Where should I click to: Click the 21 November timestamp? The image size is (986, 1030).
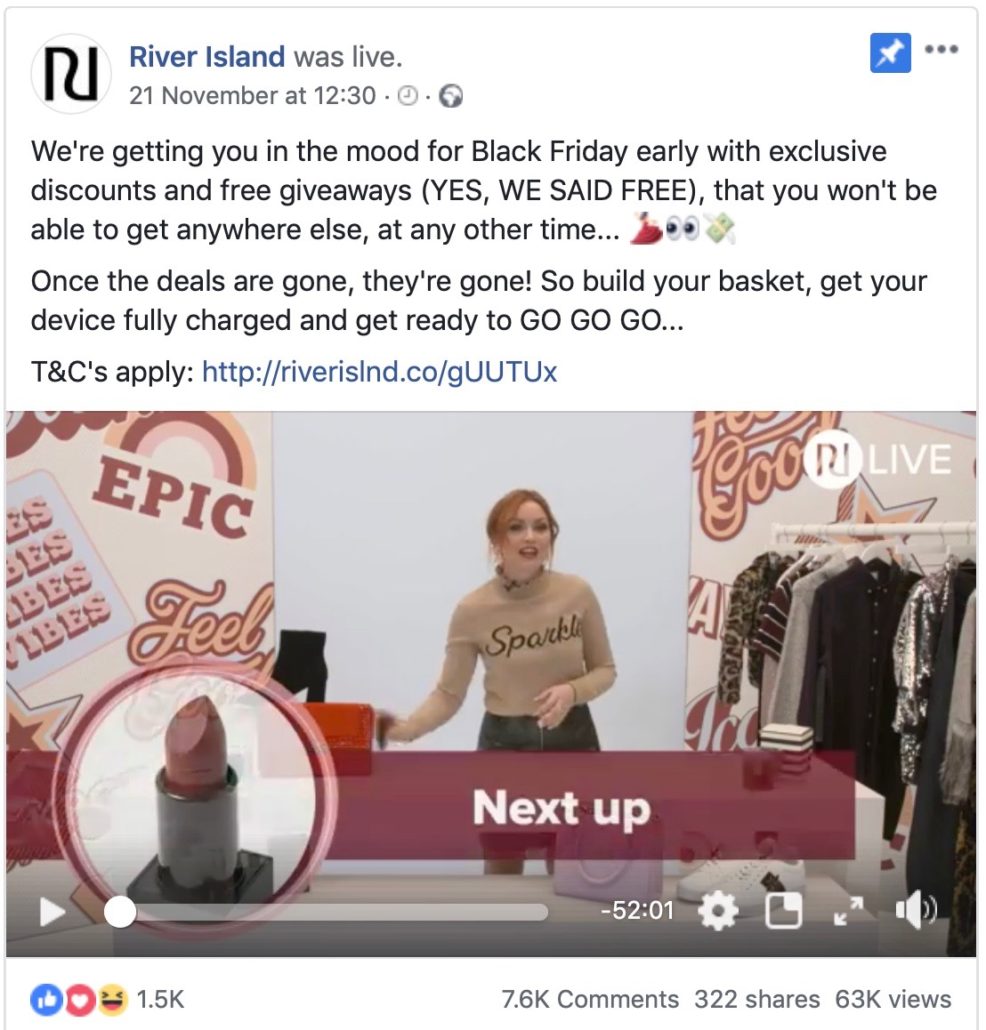(x=252, y=96)
